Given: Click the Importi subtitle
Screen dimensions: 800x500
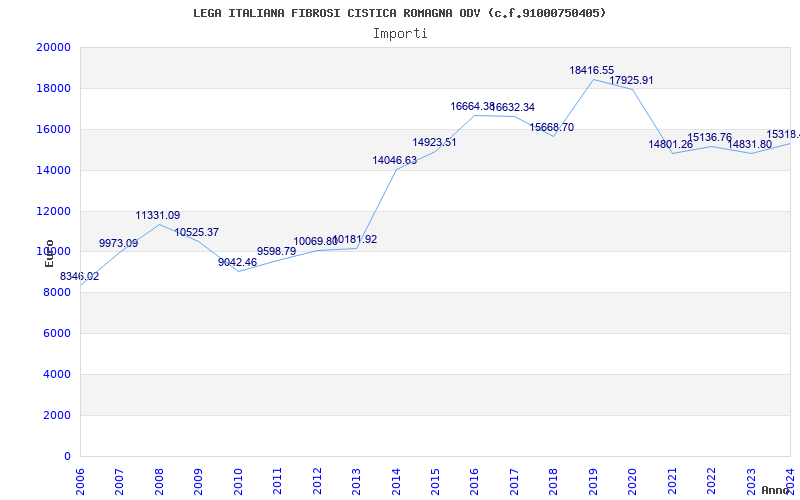Looking at the screenshot, I should tap(400, 34).
